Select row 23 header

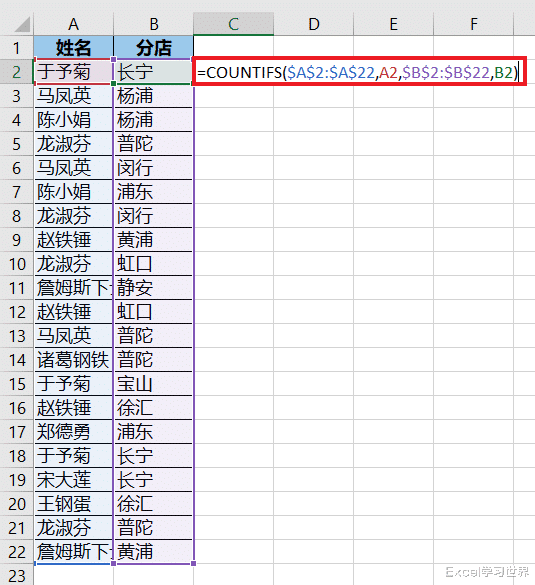tap(16, 575)
